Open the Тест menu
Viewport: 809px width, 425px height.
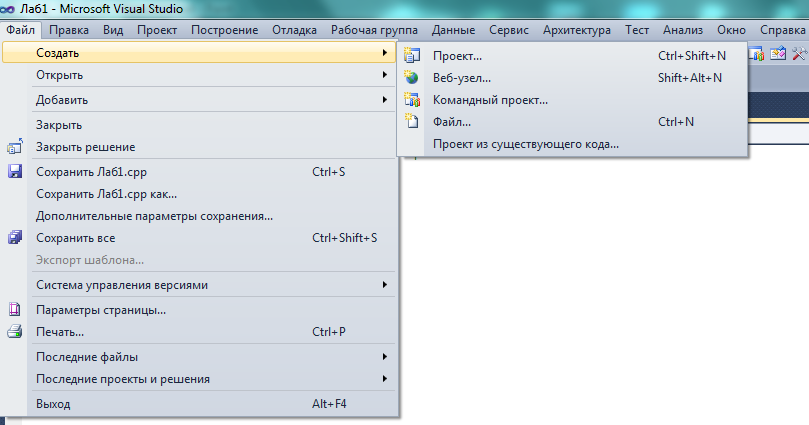(x=637, y=30)
